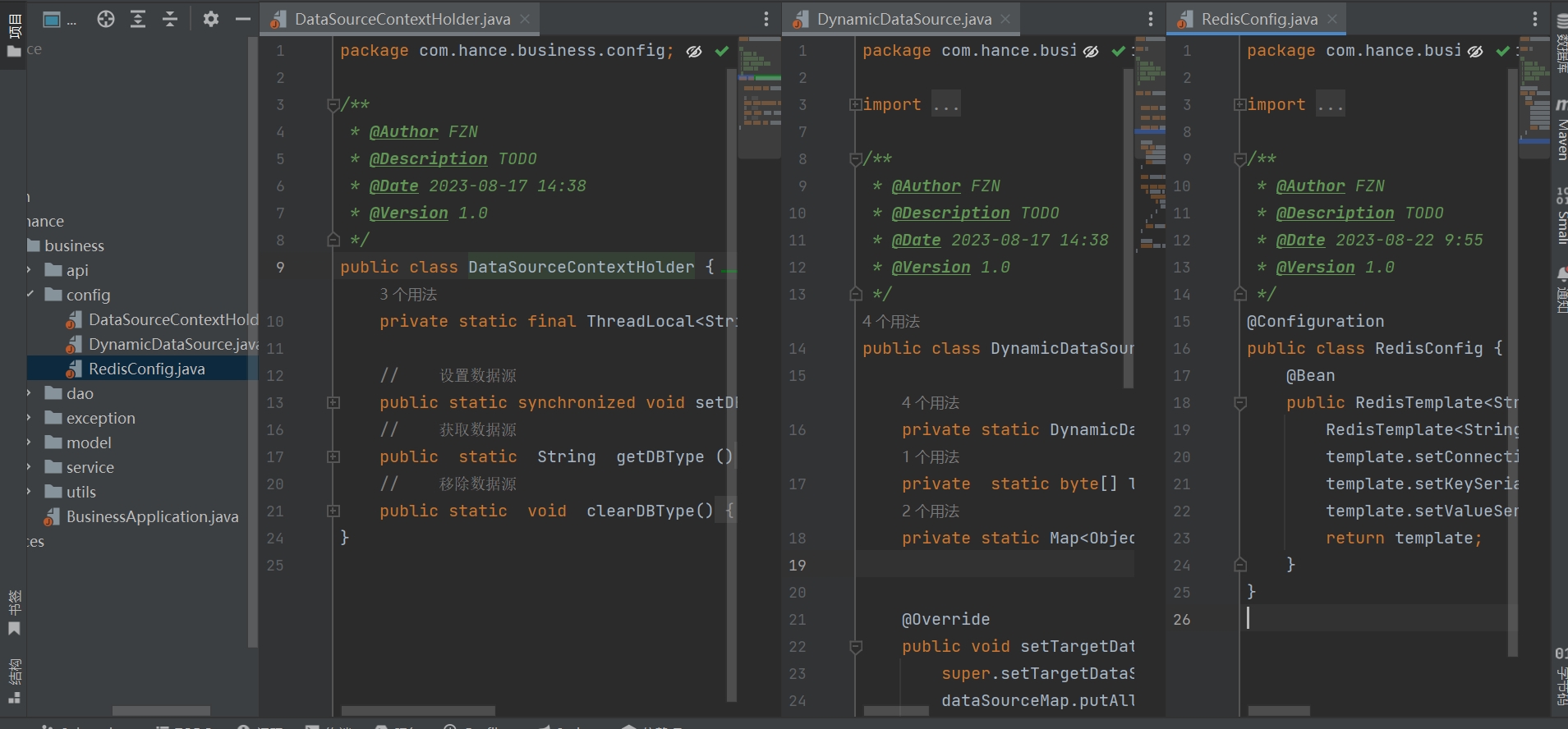
Task: Fold the redisTemplate method at line 18
Action: [1240, 402]
